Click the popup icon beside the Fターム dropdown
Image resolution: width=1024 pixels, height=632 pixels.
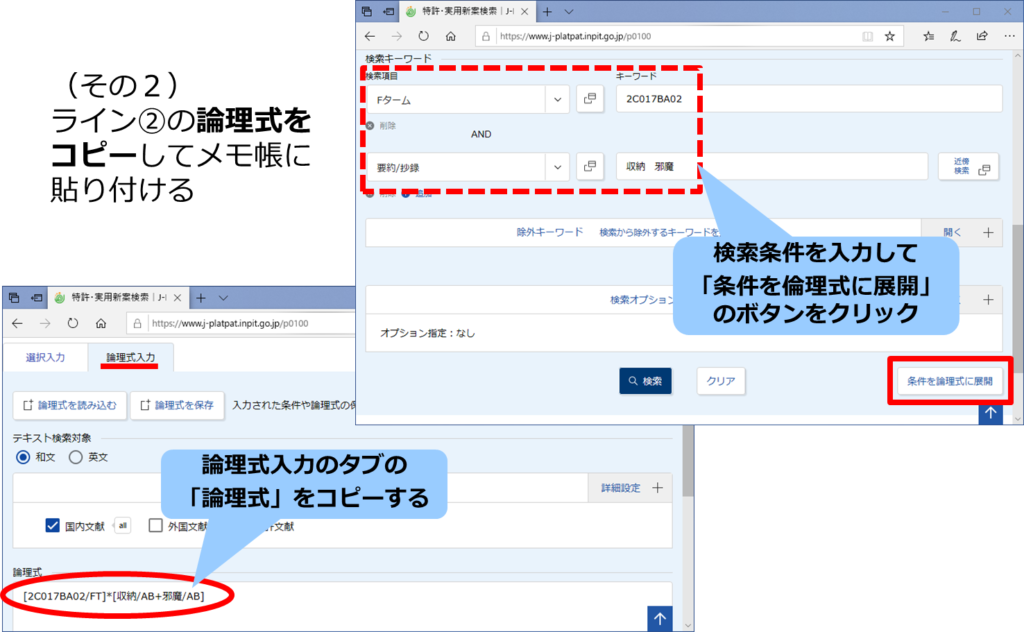tap(590, 99)
